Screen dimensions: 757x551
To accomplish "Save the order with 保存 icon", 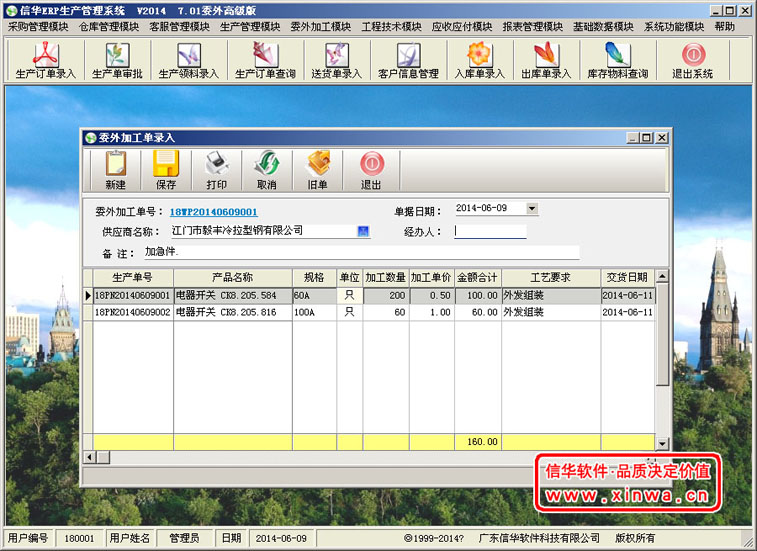I will coord(166,170).
